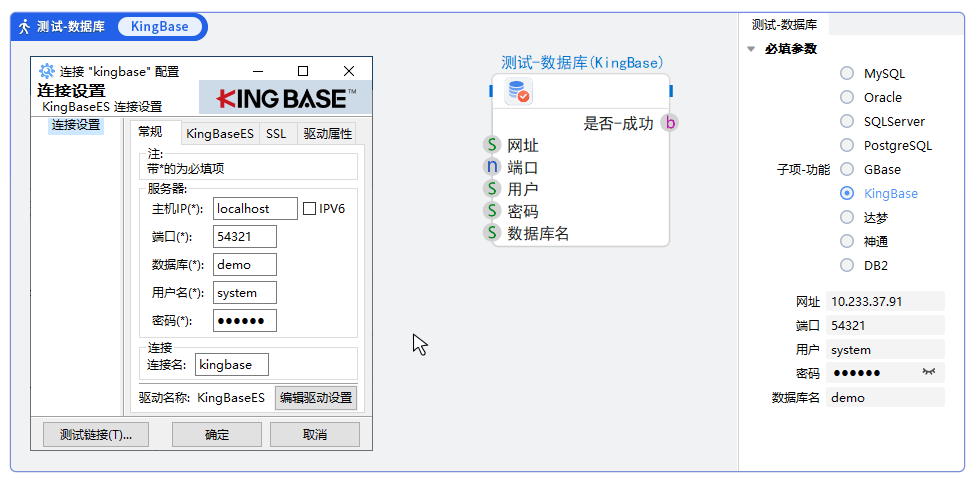Click the 主机IP field with localhost
Image resolution: width=974 pixels, height=485 pixels.
(x=255, y=209)
